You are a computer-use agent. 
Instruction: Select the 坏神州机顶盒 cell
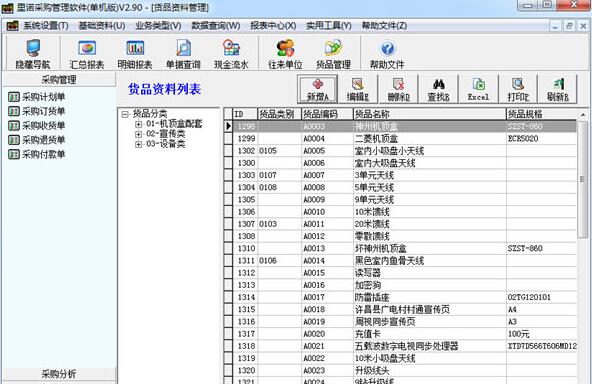(x=430, y=248)
